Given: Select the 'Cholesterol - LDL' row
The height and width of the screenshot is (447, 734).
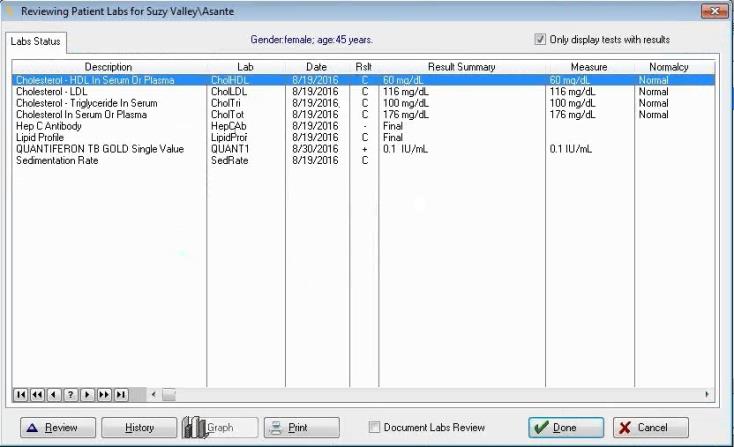Looking at the screenshot, I should click(x=363, y=92).
